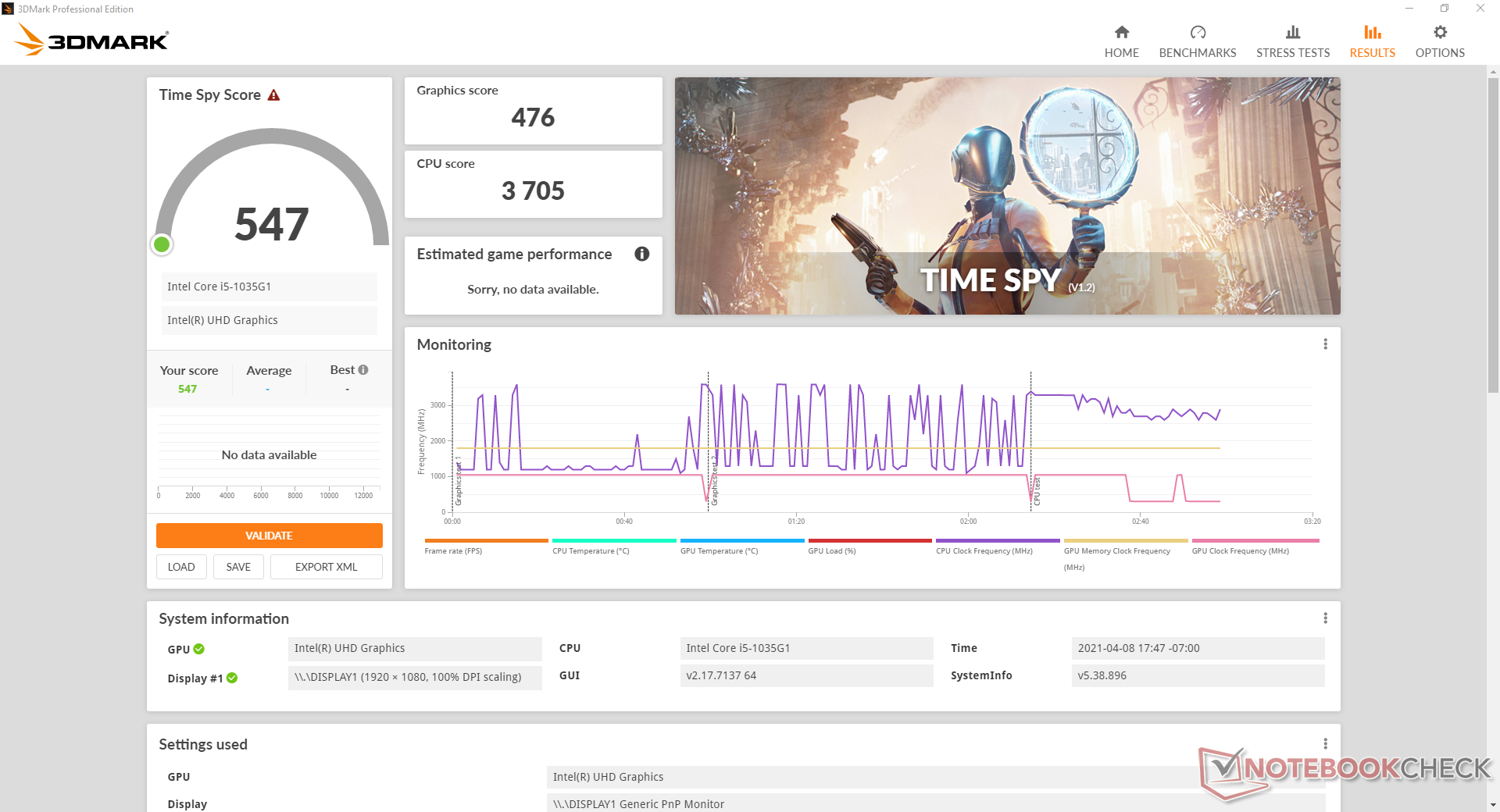Click the Time Spy benchmark banner image
Image resolution: width=1500 pixels, height=812 pixels.
tap(1007, 195)
